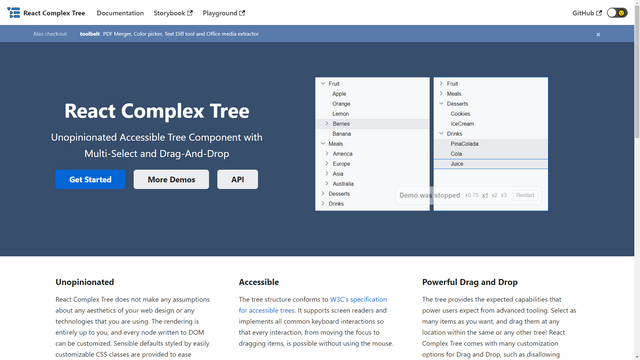This screenshot has width=640, height=360.
Task: Open the Playground nav link
Action: coord(224,13)
